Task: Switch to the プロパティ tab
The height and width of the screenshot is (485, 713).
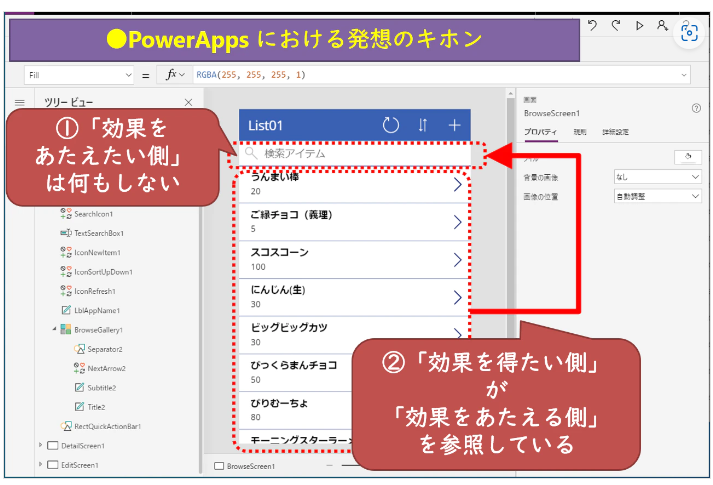Action: point(540,132)
